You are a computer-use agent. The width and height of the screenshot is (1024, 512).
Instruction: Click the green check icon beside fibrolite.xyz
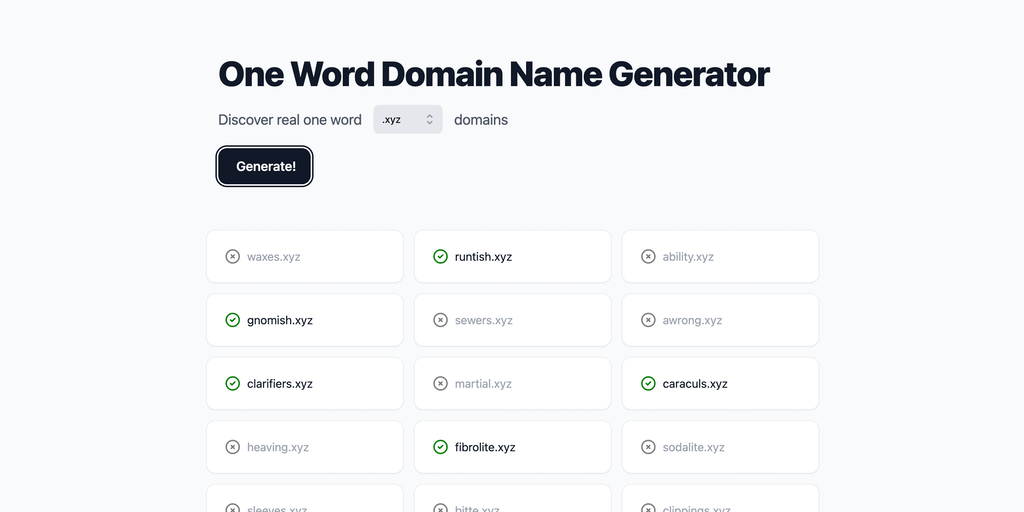tap(440, 447)
